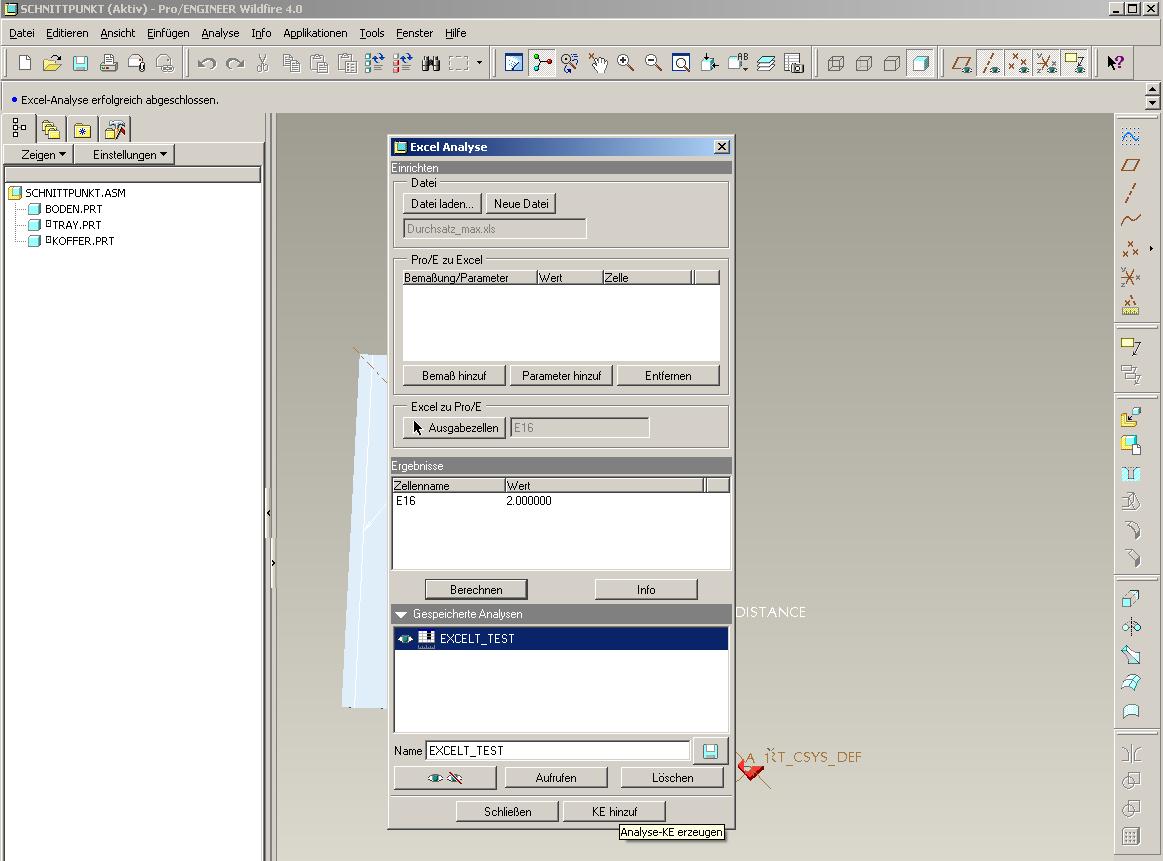Switch to the folder browser navigator tab
This screenshot has width=1163, height=861.
coord(50,130)
